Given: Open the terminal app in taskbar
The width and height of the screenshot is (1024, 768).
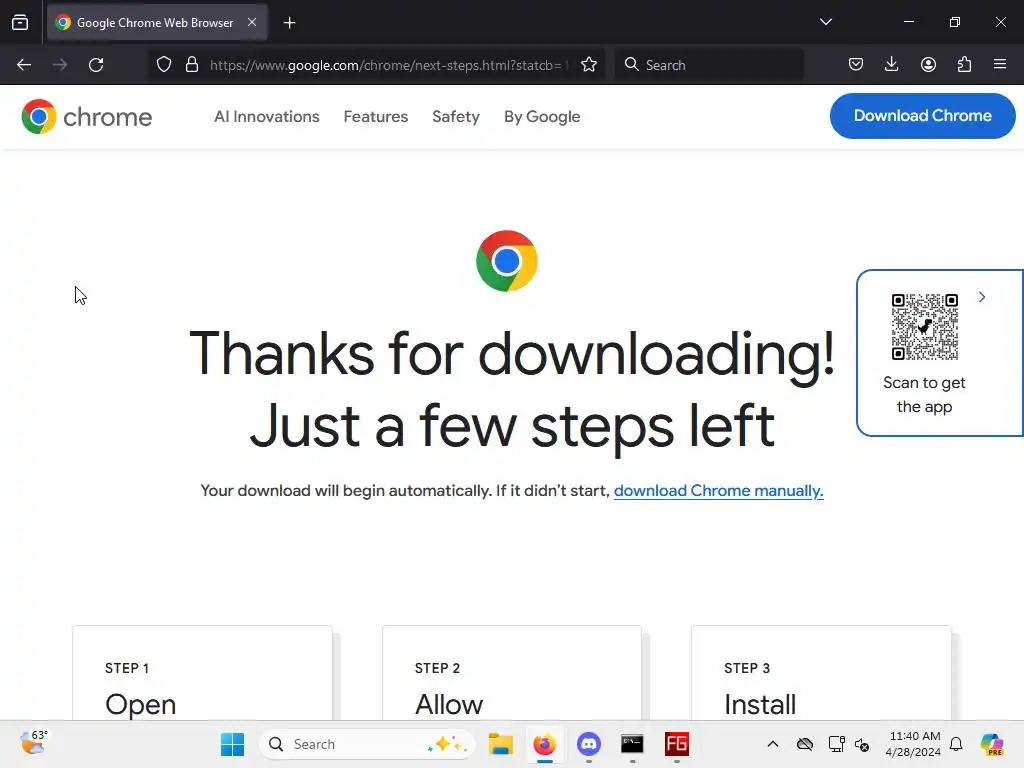Looking at the screenshot, I should [632, 744].
